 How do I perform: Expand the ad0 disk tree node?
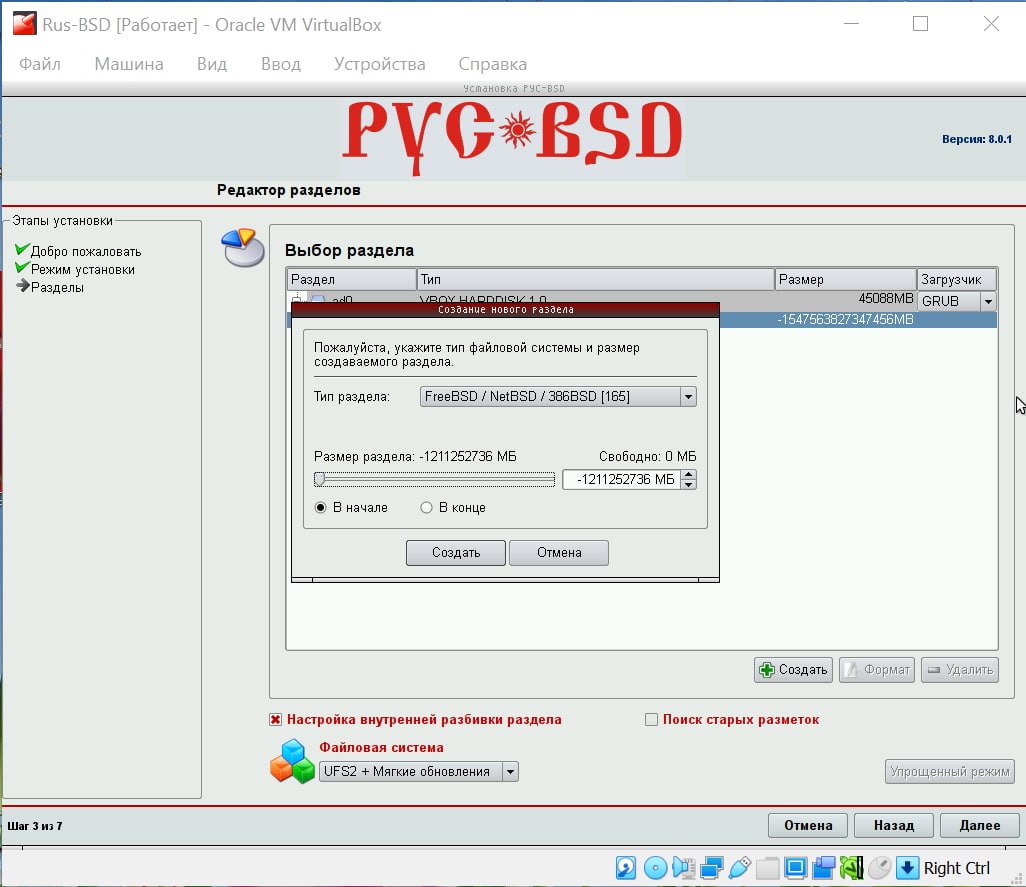click(x=296, y=300)
